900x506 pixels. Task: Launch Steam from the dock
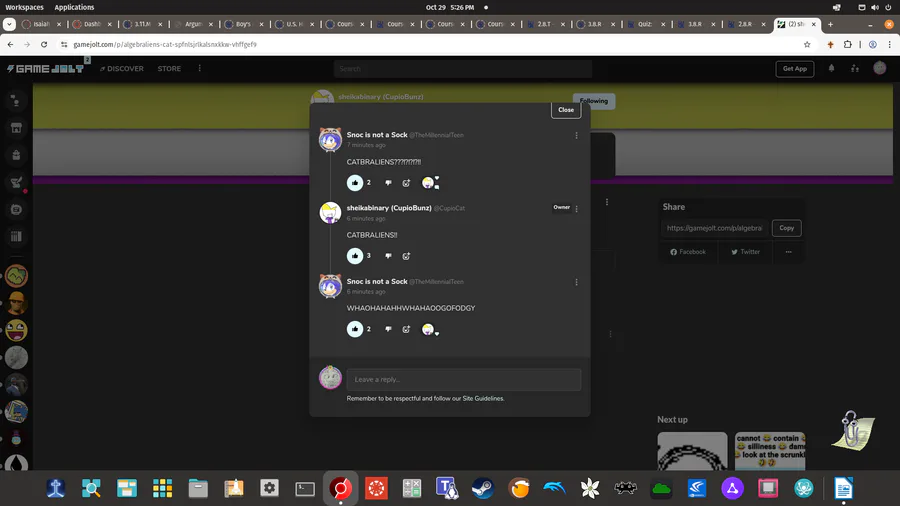point(483,488)
